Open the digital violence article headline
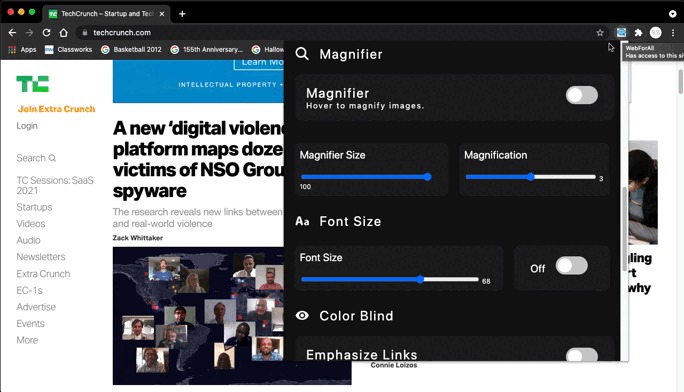684x392 pixels. (198, 159)
